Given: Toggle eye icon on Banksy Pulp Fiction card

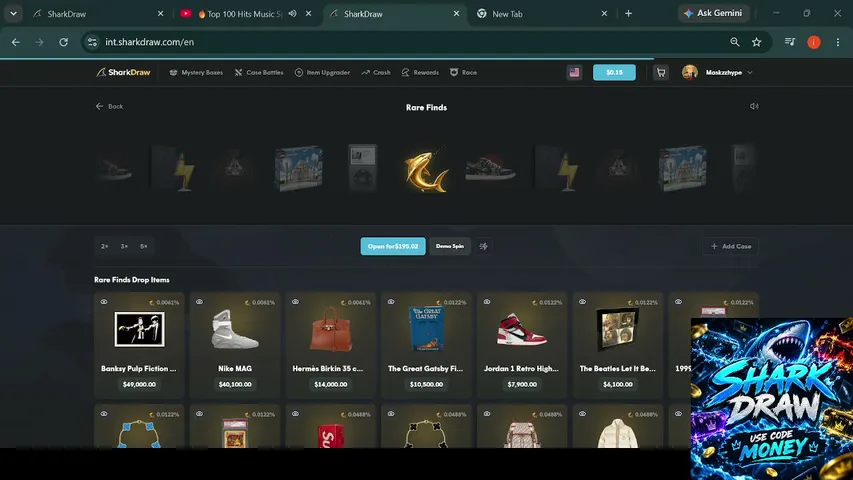Looking at the screenshot, I should 104,301.
